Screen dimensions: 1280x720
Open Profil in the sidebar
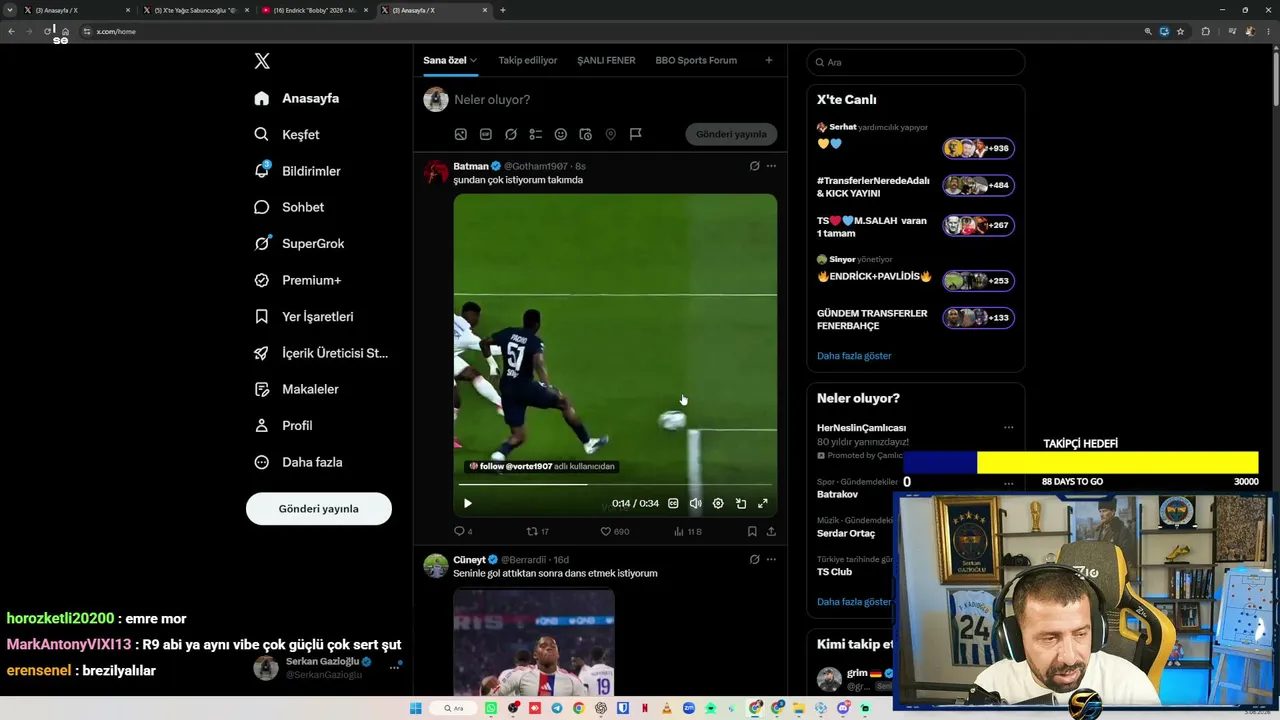tap(284, 425)
